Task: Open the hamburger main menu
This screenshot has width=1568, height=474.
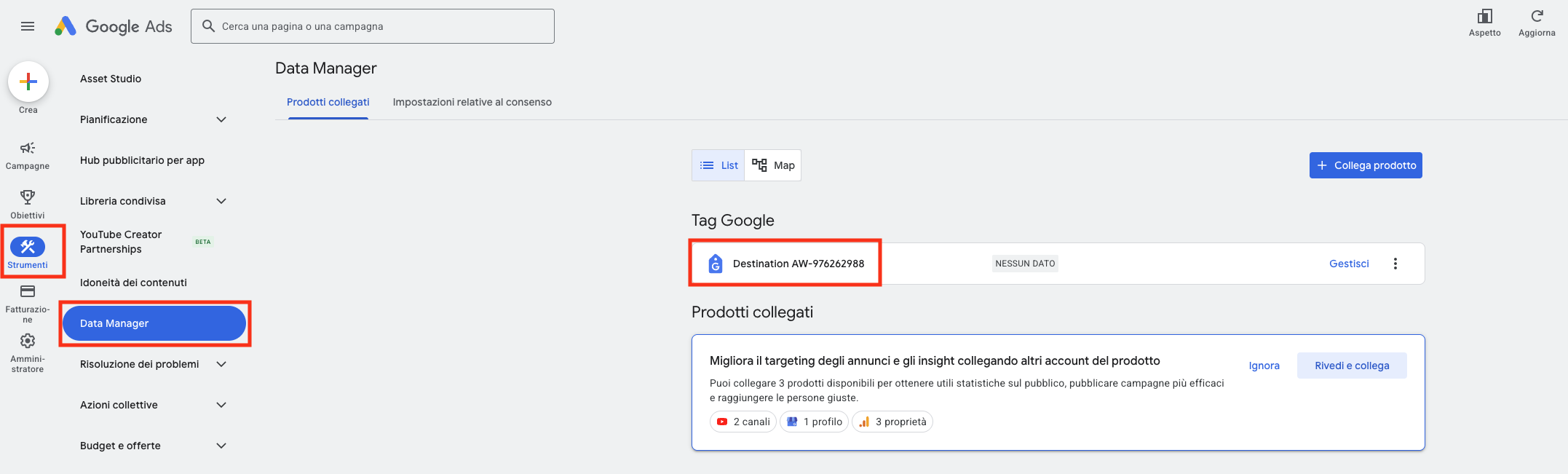Action: pyautogui.click(x=28, y=26)
